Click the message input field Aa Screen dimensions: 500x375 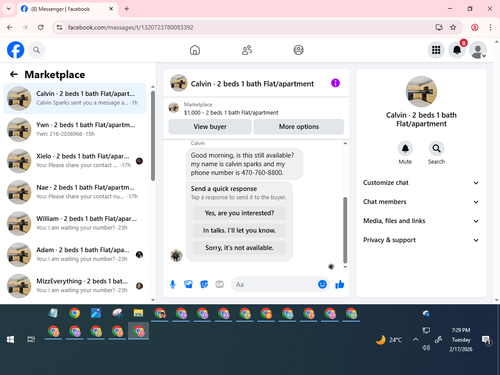[273, 284]
